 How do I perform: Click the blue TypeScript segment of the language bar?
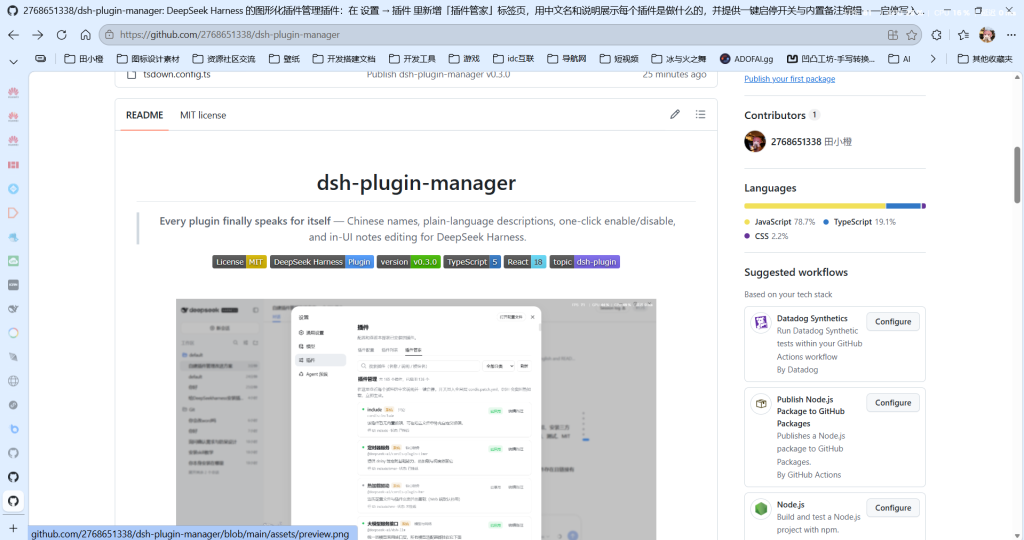903,206
